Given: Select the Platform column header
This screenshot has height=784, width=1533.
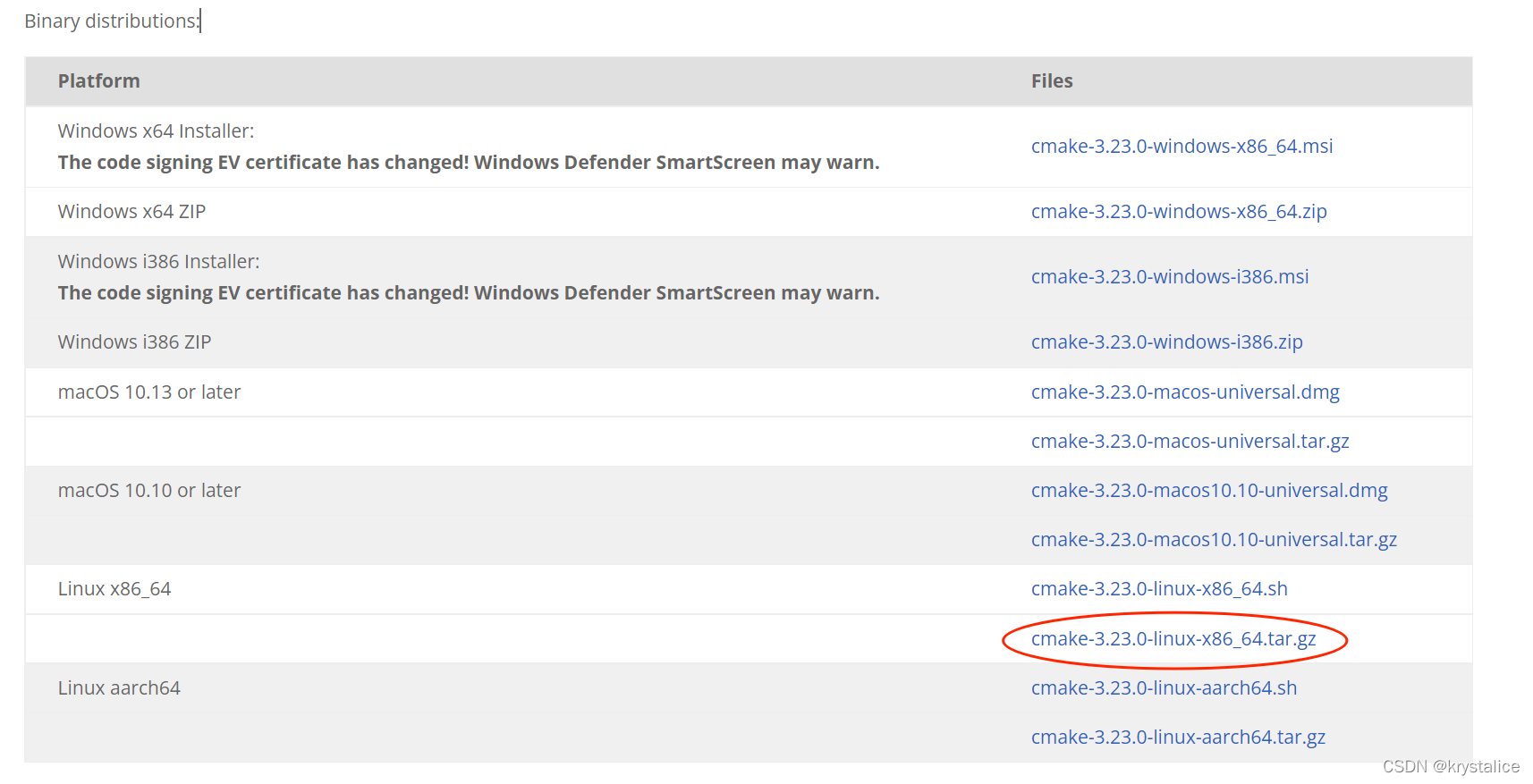Looking at the screenshot, I should coord(99,81).
